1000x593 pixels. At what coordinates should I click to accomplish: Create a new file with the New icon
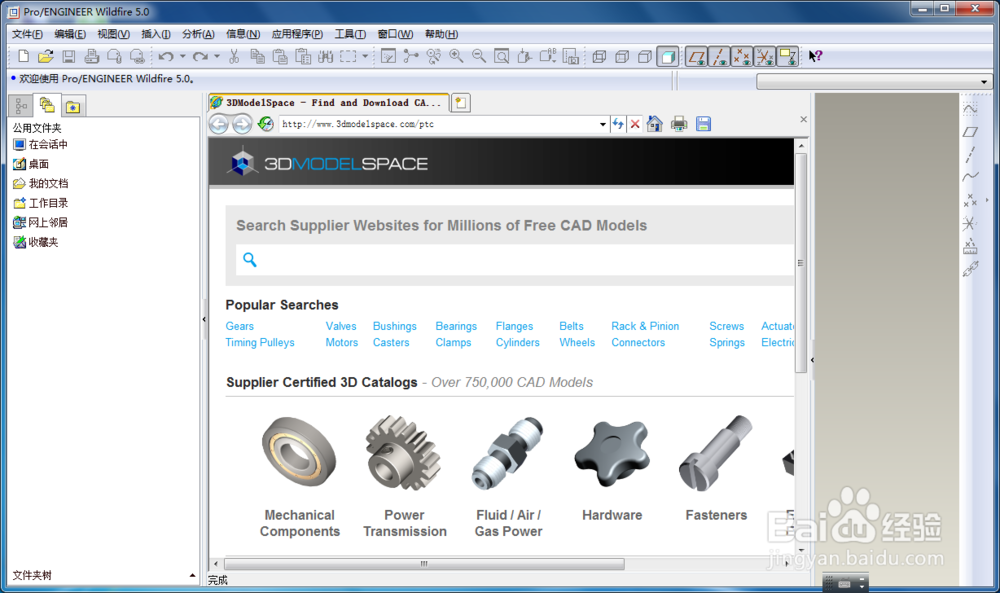point(23,57)
